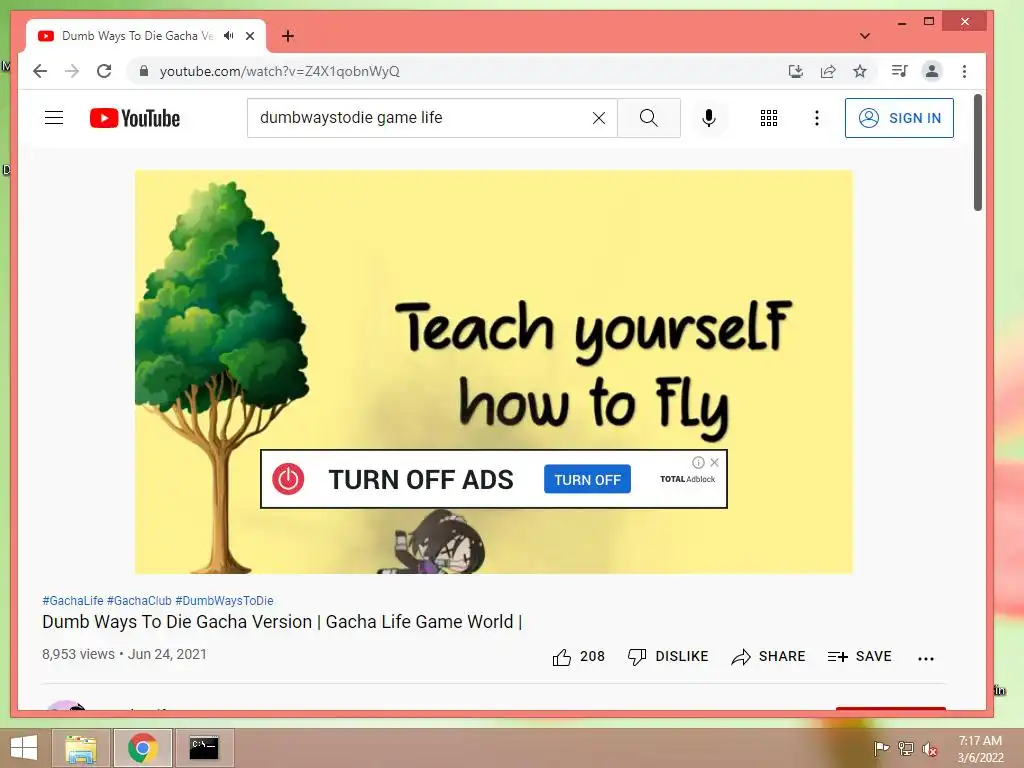Click the Action Center flag icon
1024x768 pixels.
(x=881, y=748)
